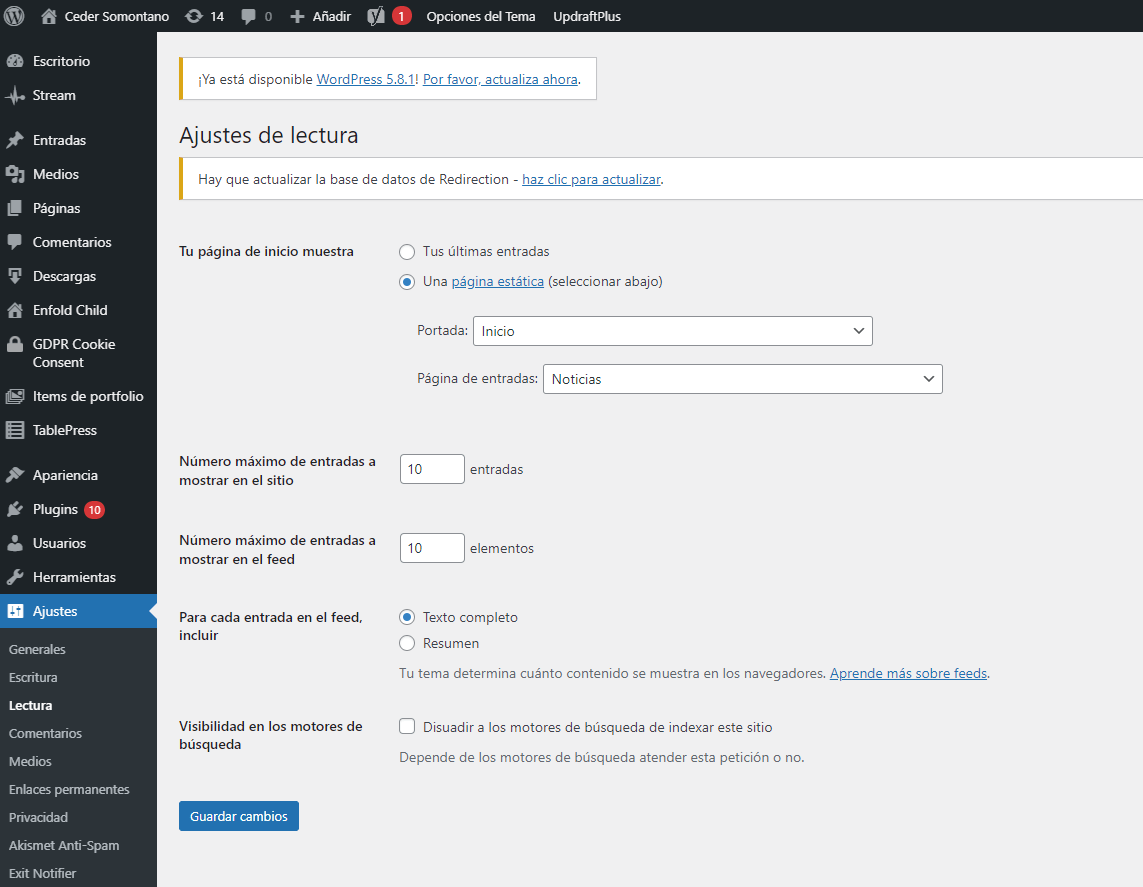This screenshot has height=887, width=1143.
Task: Click the red Yoast notification badge 1
Action: [x=402, y=16]
